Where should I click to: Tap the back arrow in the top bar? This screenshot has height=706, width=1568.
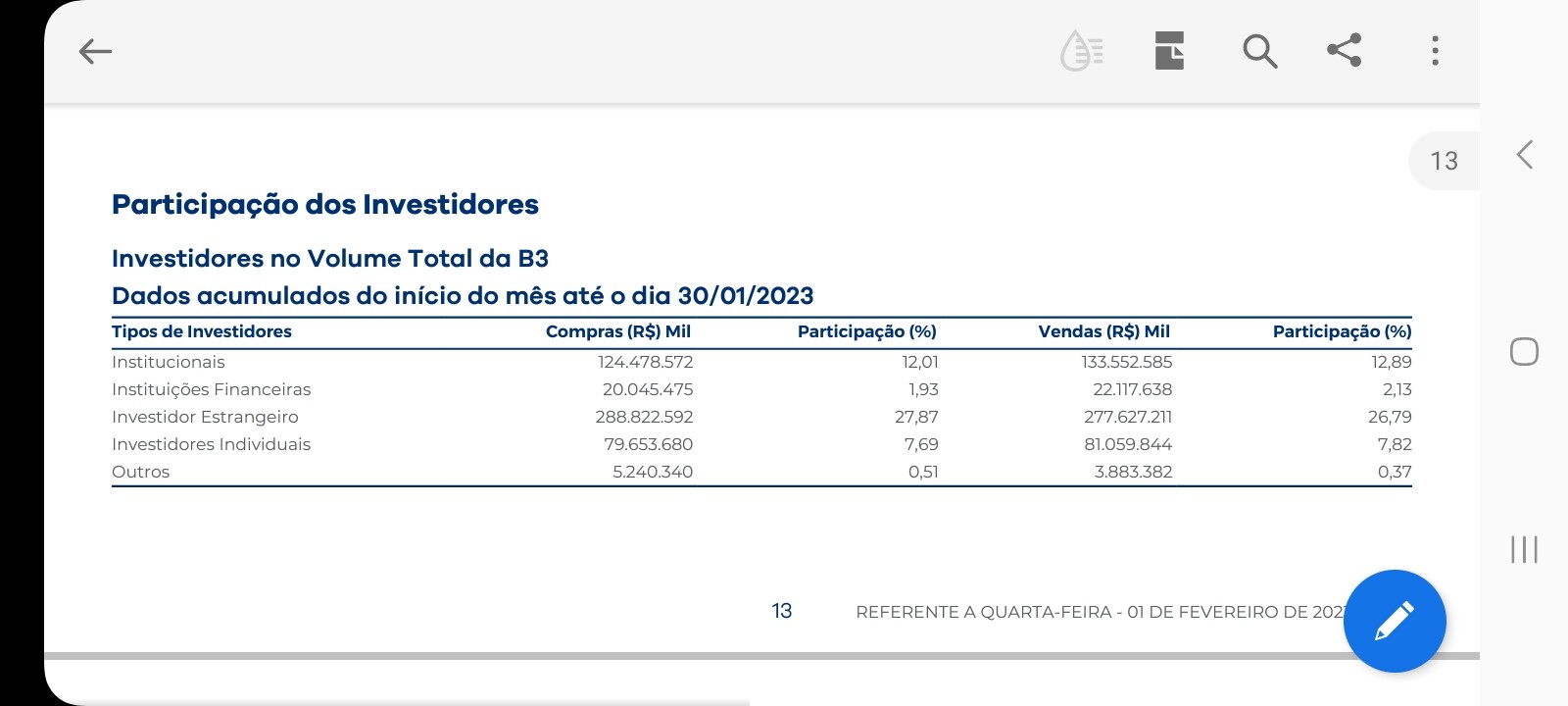pyautogui.click(x=95, y=51)
